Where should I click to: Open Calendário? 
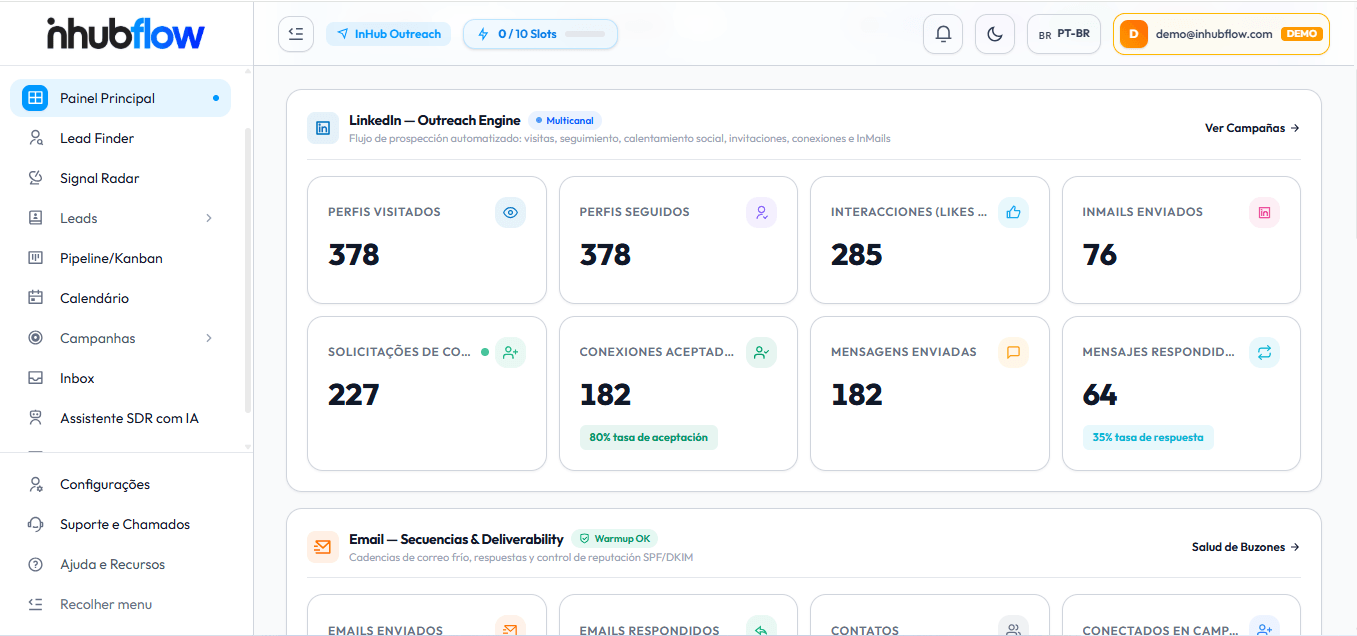120,298
